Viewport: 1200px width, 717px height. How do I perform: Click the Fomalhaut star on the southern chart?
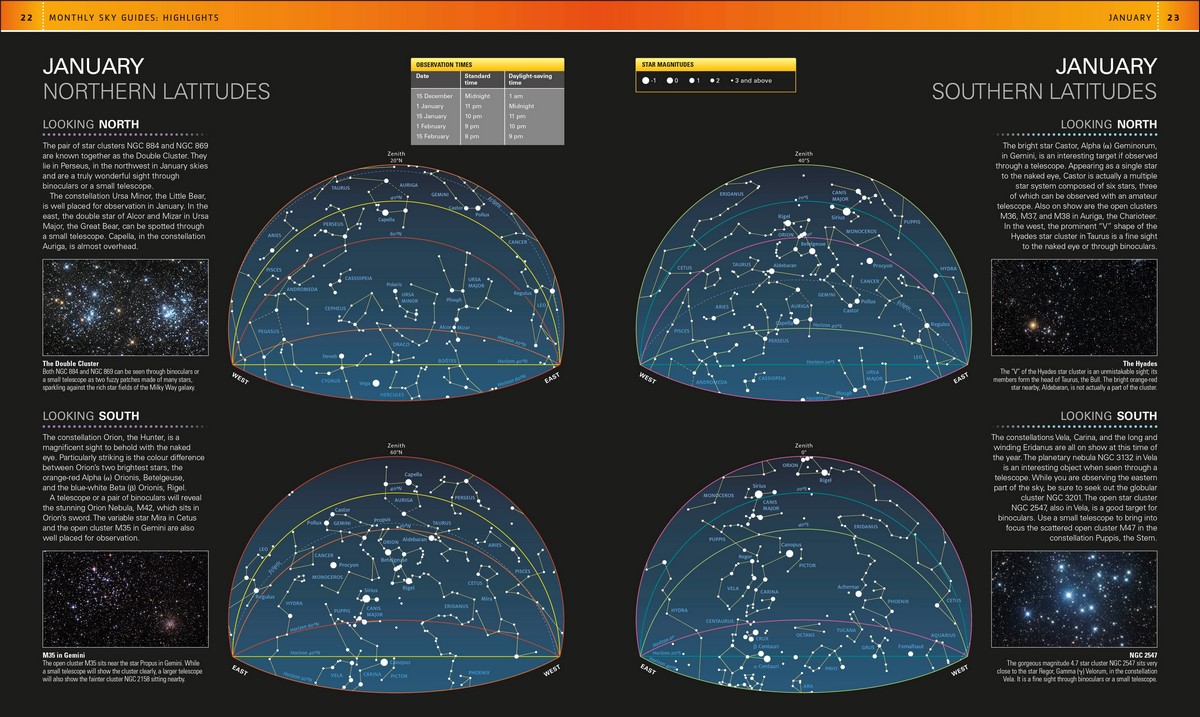pos(910,654)
